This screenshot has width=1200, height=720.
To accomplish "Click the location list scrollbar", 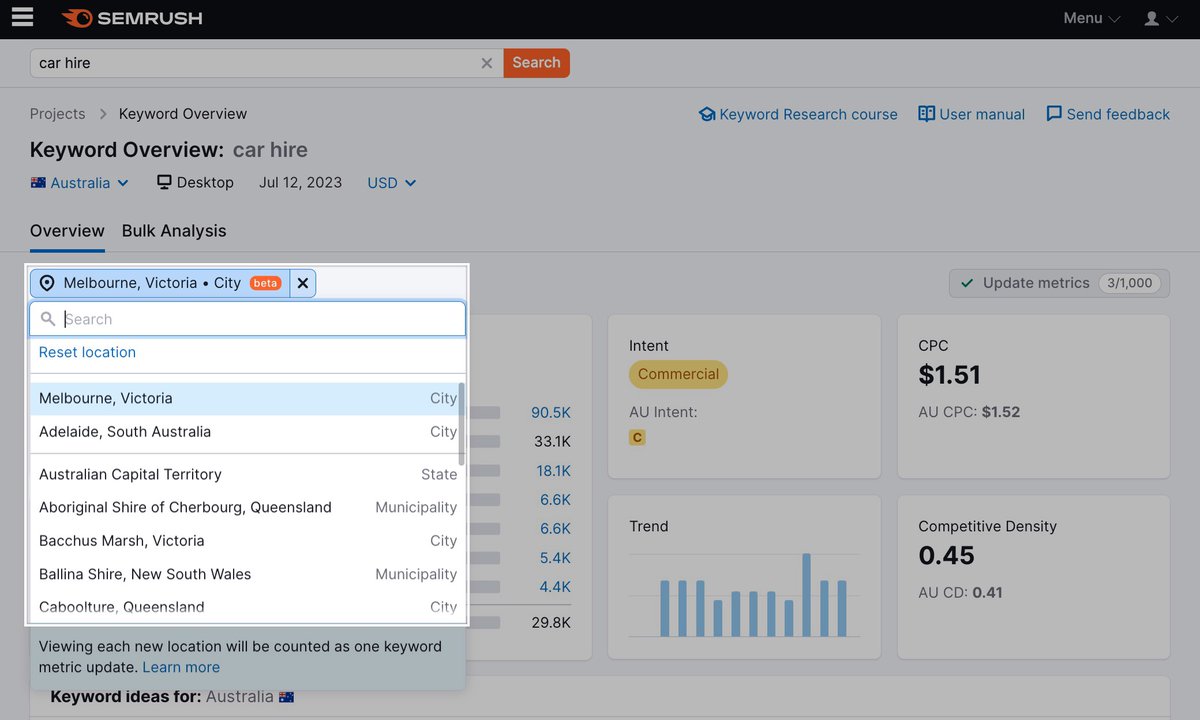I will [x=461, y=423].
